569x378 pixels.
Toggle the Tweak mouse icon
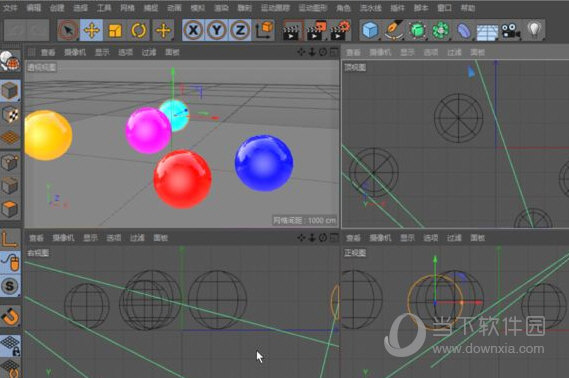(x=10, y=263)
